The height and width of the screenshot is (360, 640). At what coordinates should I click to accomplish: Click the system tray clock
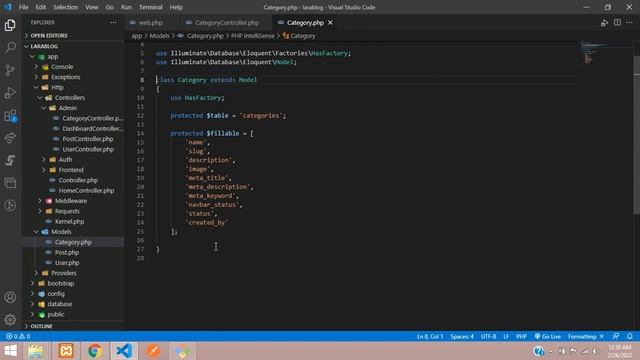click(x=619, y=351)
